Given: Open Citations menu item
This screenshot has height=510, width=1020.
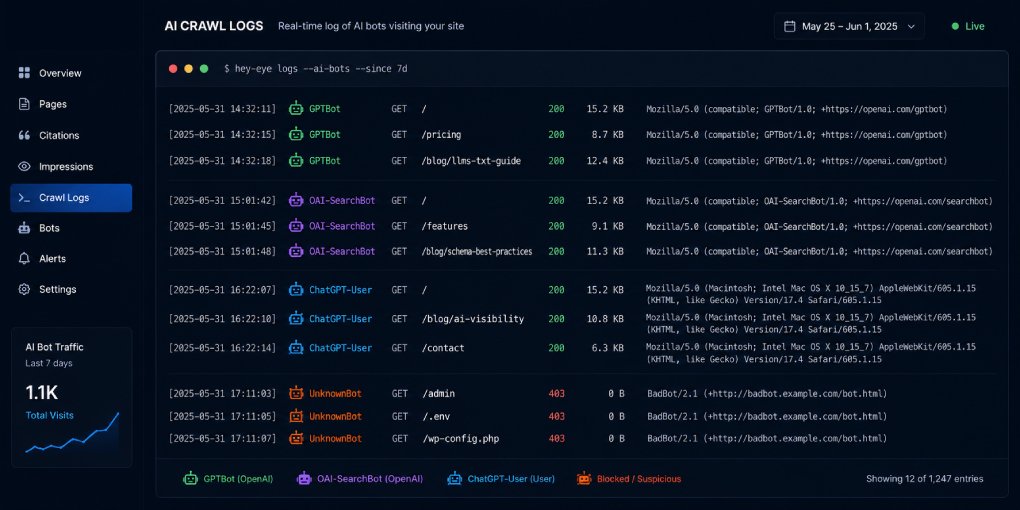Looking at the screenshot, I should (x=71, y=135).
